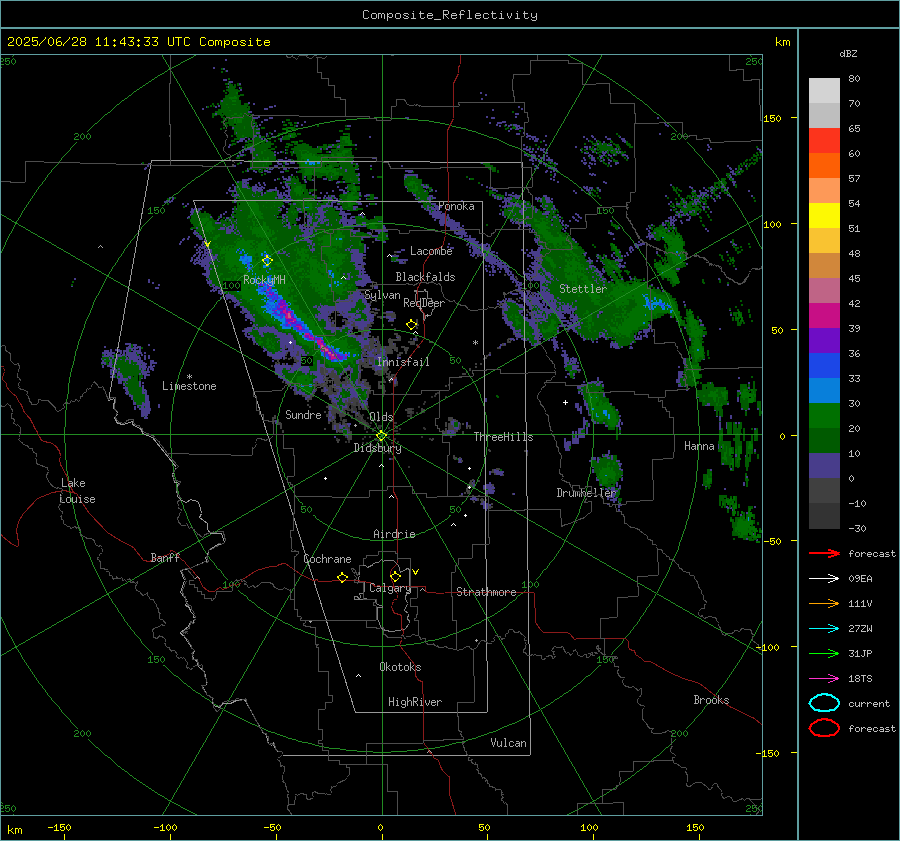Screen dimensions: 900x841
Task: Click the Composite_Reflectivity title
Action: pyautogui.click(x=449, y=15)
